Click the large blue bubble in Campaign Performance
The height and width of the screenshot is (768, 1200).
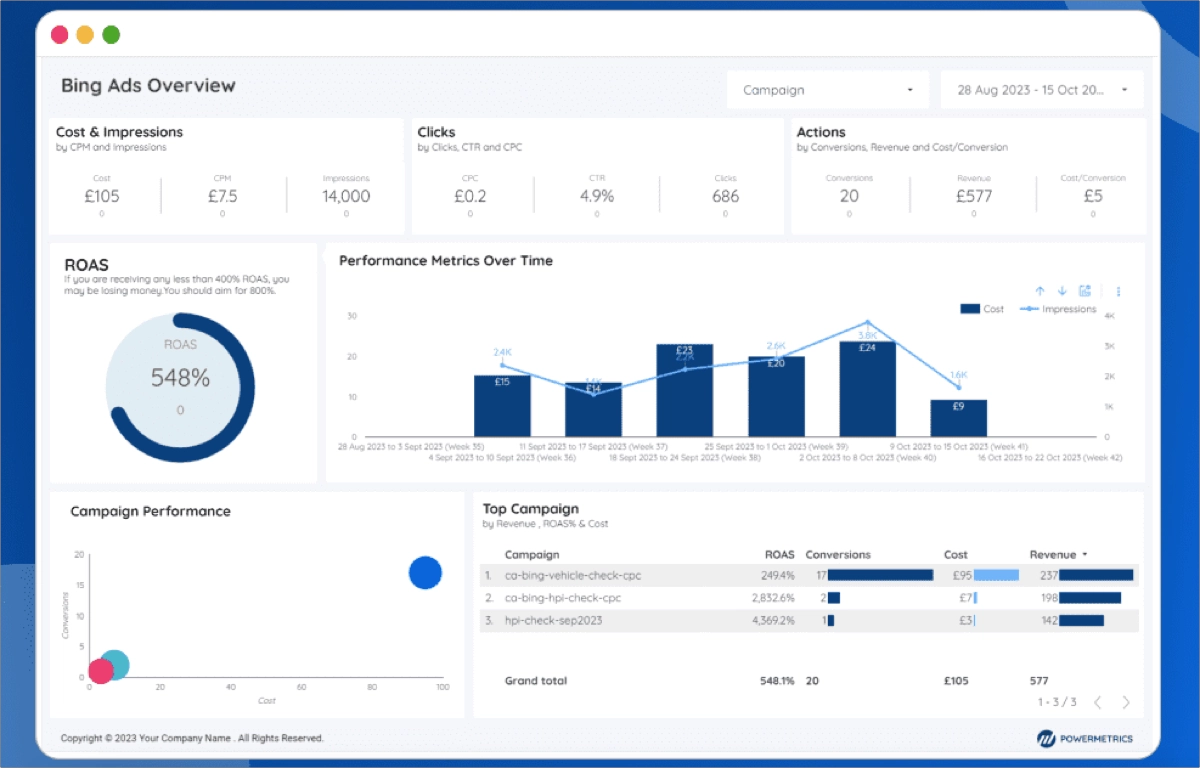(x=425, y=573)
